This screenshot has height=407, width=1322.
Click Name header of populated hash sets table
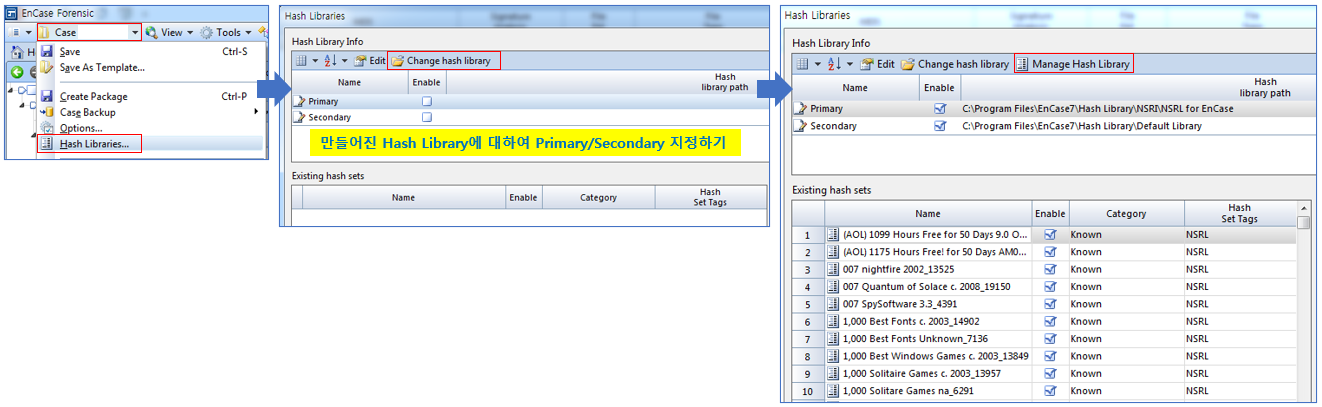click(x=928, y=213)
